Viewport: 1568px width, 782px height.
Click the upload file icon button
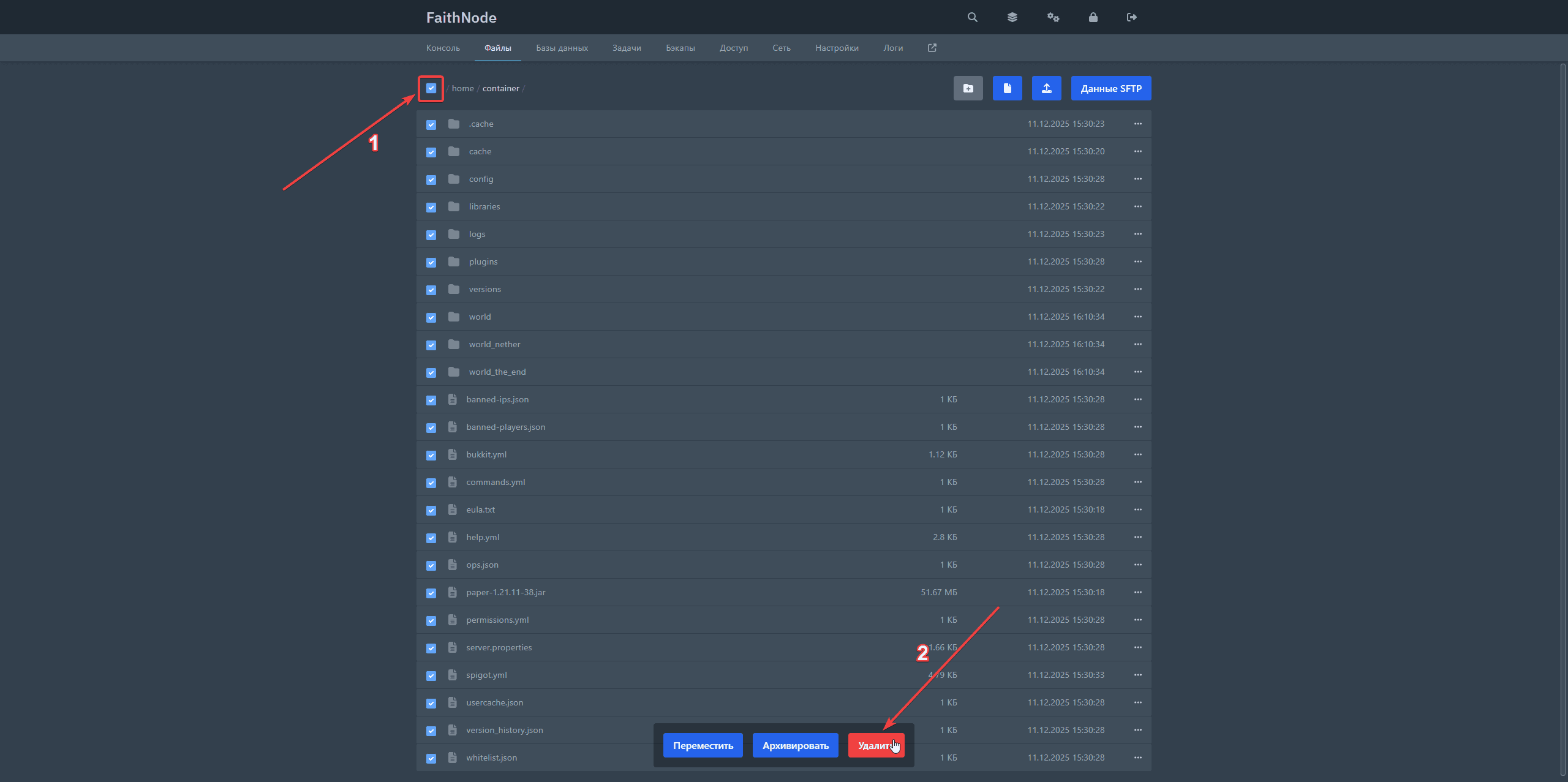click(1046, 88)
